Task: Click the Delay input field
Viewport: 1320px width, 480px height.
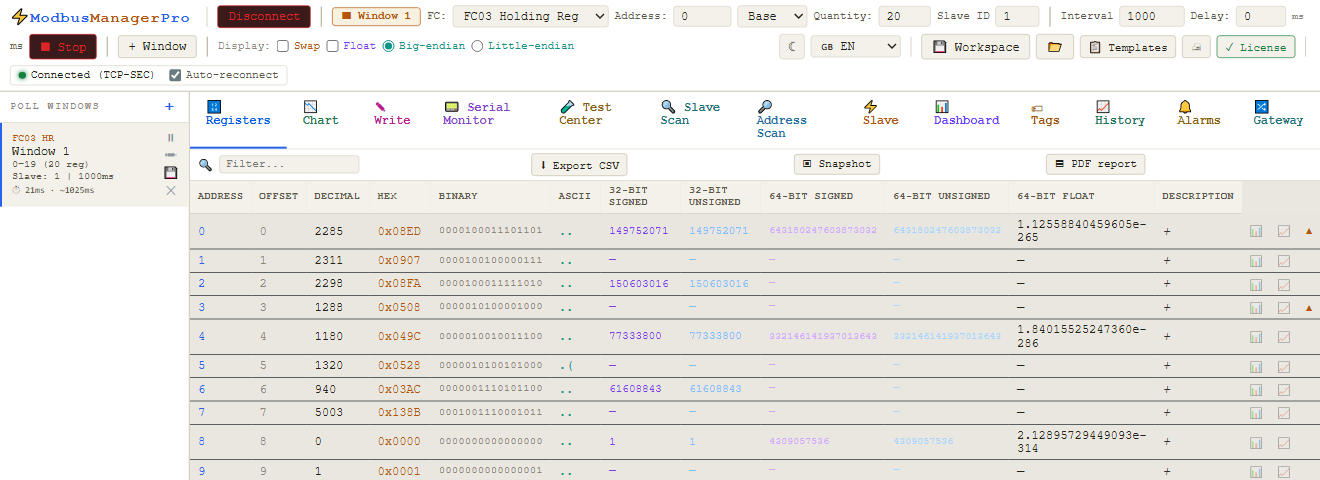Action: [x=1261, y=16]
